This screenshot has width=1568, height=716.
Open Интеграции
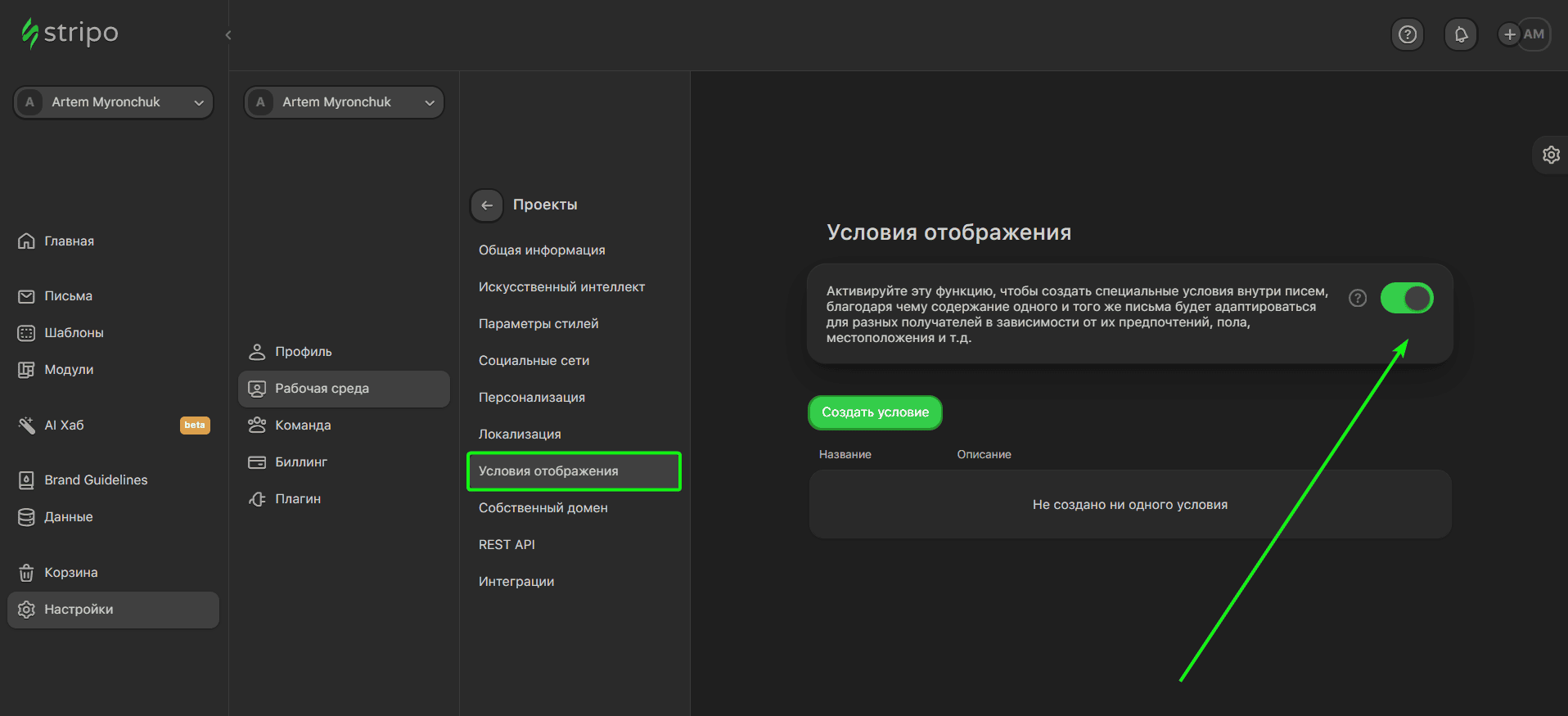click(516, 582)
